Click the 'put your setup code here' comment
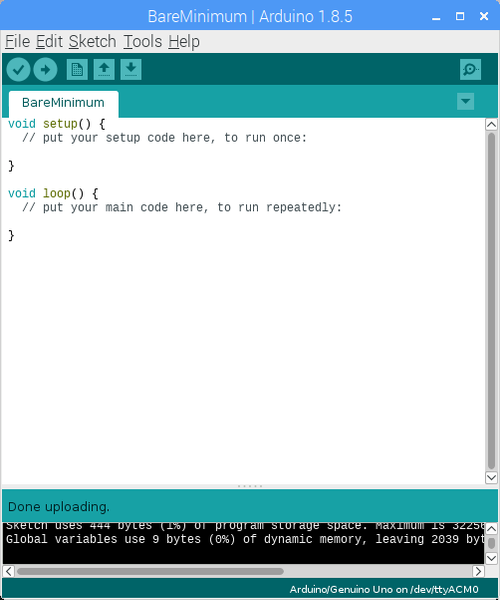This screenshot has width=500, height=600. (164, 138)
